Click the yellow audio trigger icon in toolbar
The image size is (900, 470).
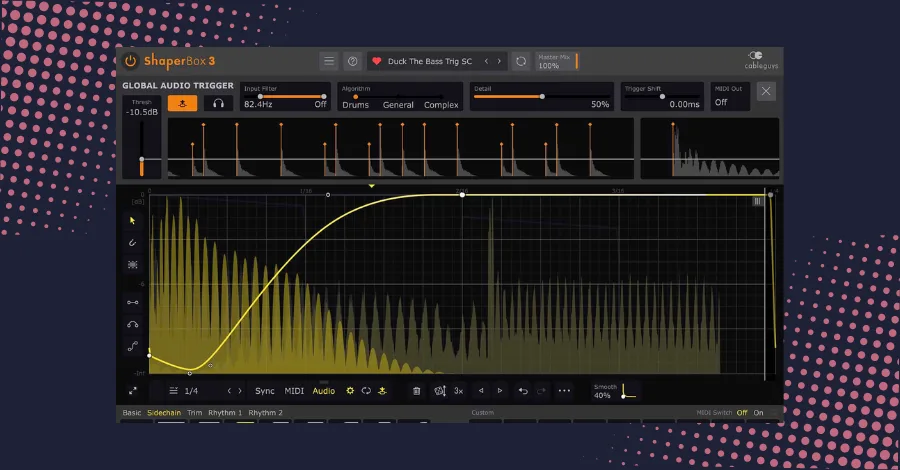[x=382, y=391]
